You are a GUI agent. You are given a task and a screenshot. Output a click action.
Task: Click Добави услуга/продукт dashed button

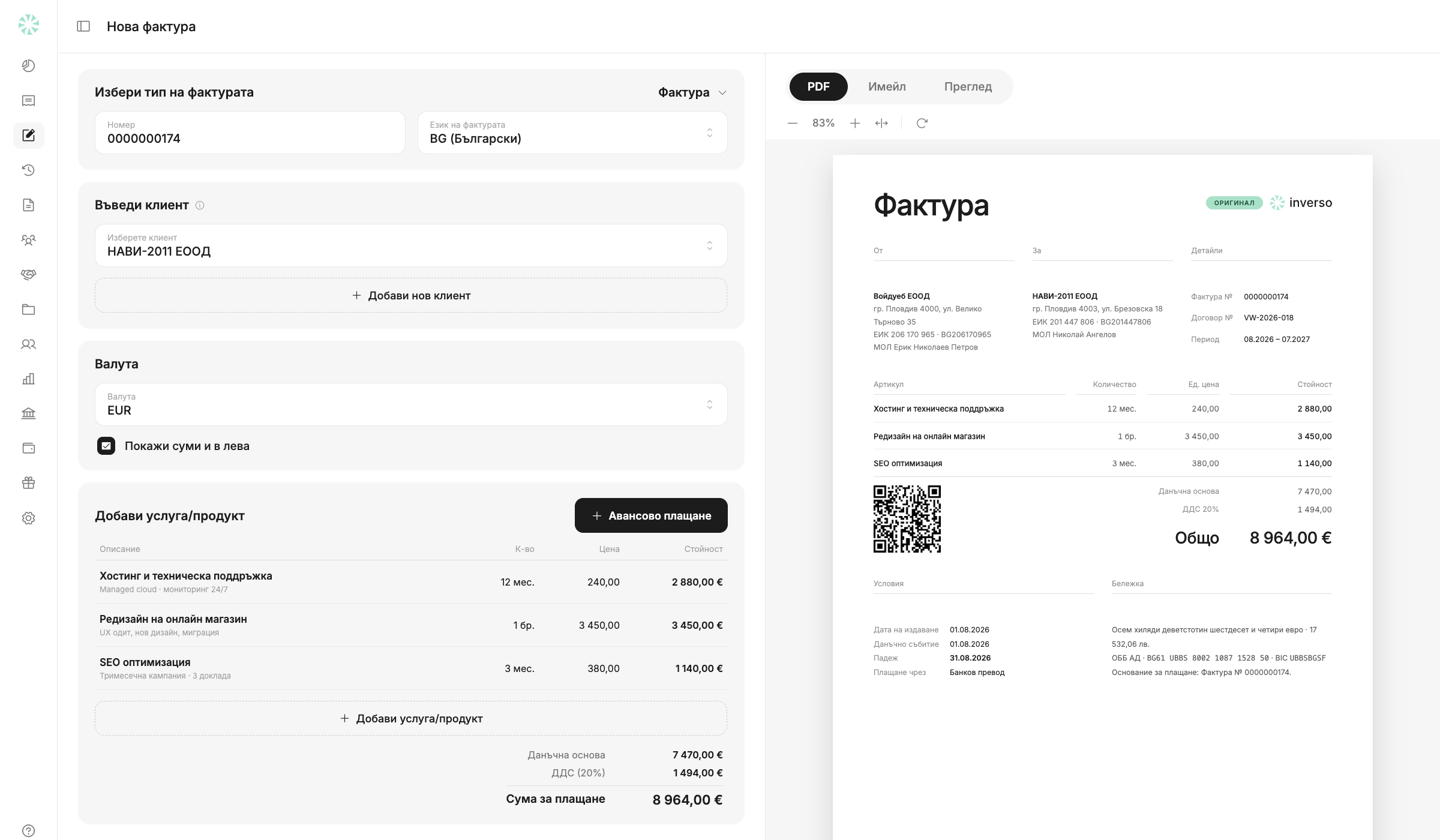click(411, 718)
